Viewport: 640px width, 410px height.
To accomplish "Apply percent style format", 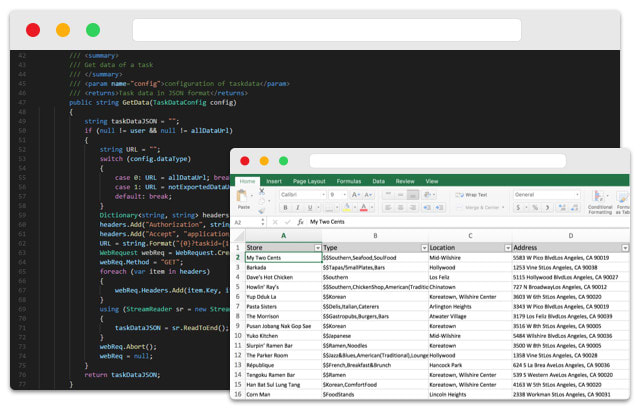I will (x=535, y=208).
